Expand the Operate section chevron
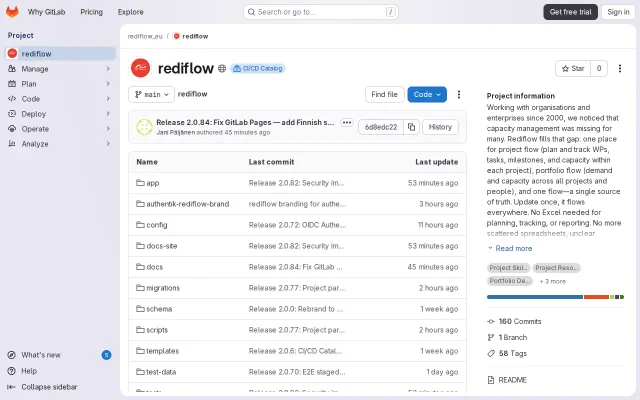The width and height of the screenshot is (640, 400). pos(108,129)
